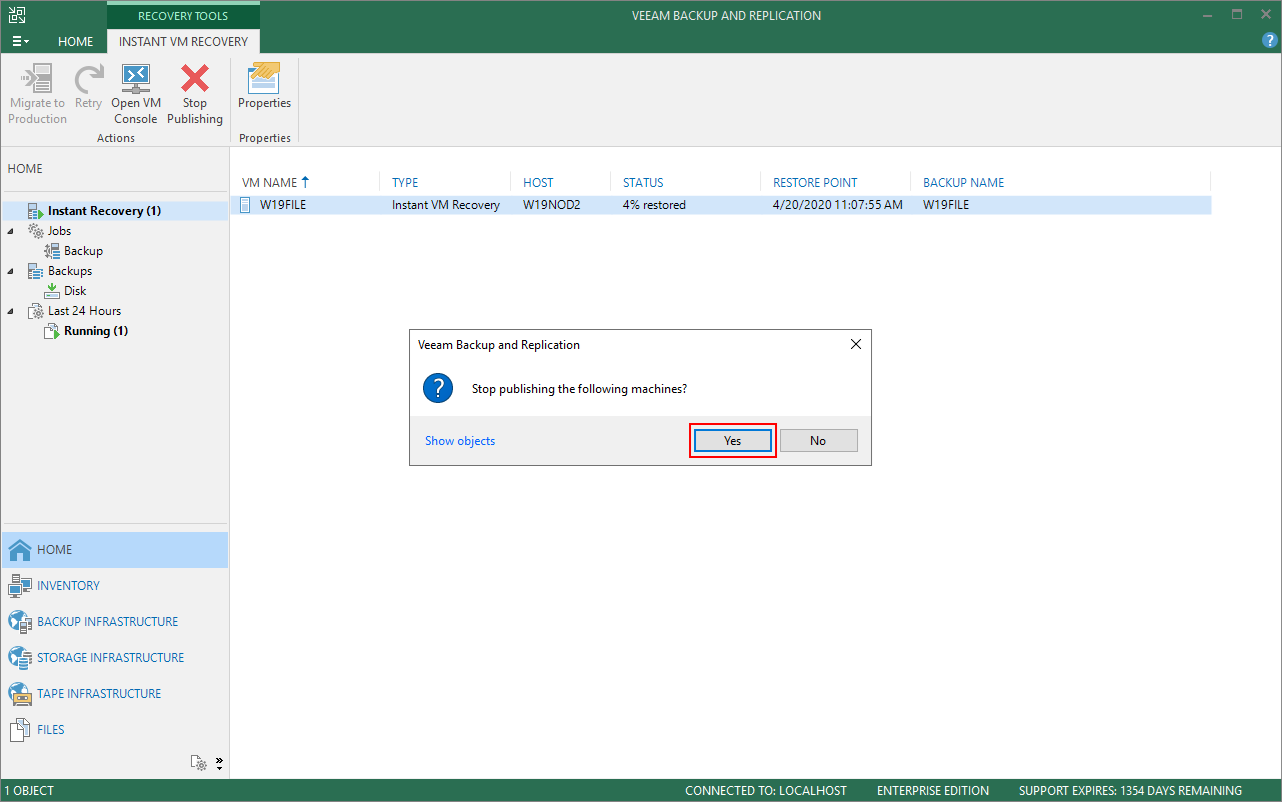Click the Tape Infrastructure view icon
This screenshot has width=1282, height=802.
pos(20,694)
